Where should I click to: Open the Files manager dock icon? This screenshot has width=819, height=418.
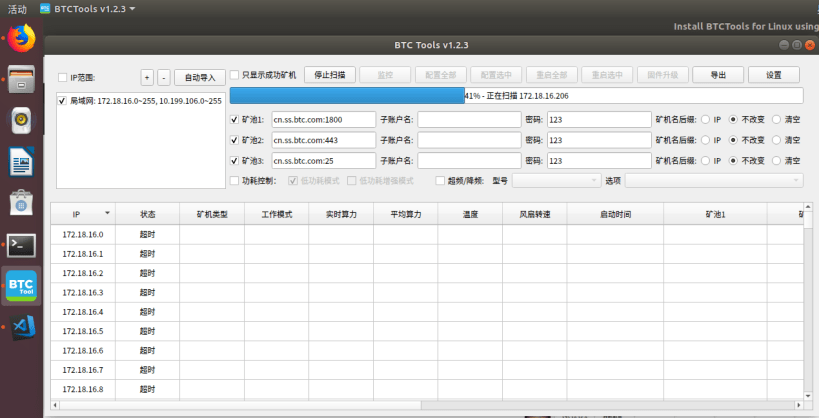[21, 79]
